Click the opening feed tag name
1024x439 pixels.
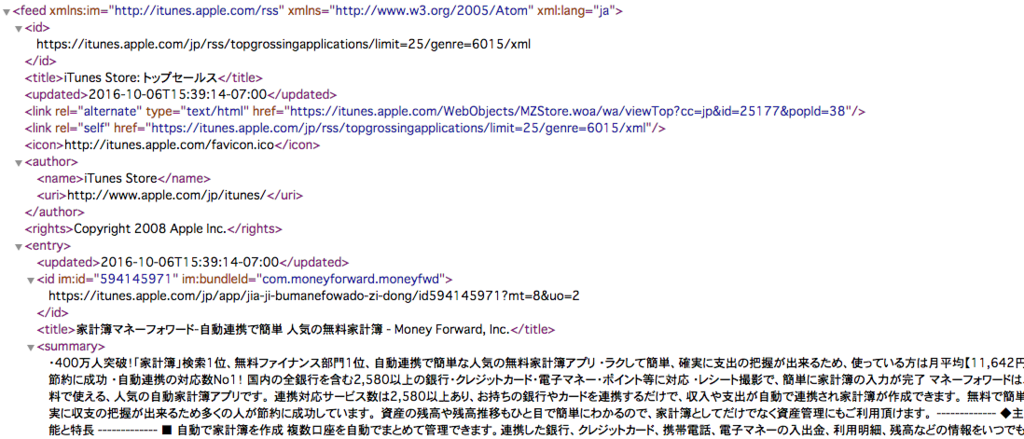tap(29, 11)
